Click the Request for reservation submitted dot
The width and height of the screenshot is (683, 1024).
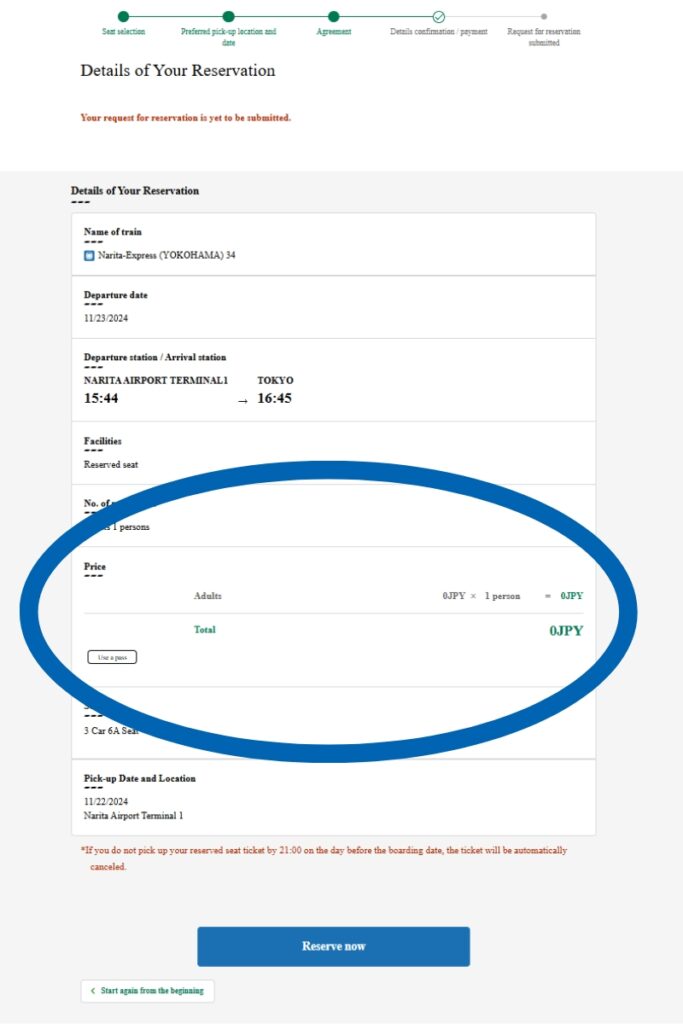pyautogui.click(x=544, y=16)
